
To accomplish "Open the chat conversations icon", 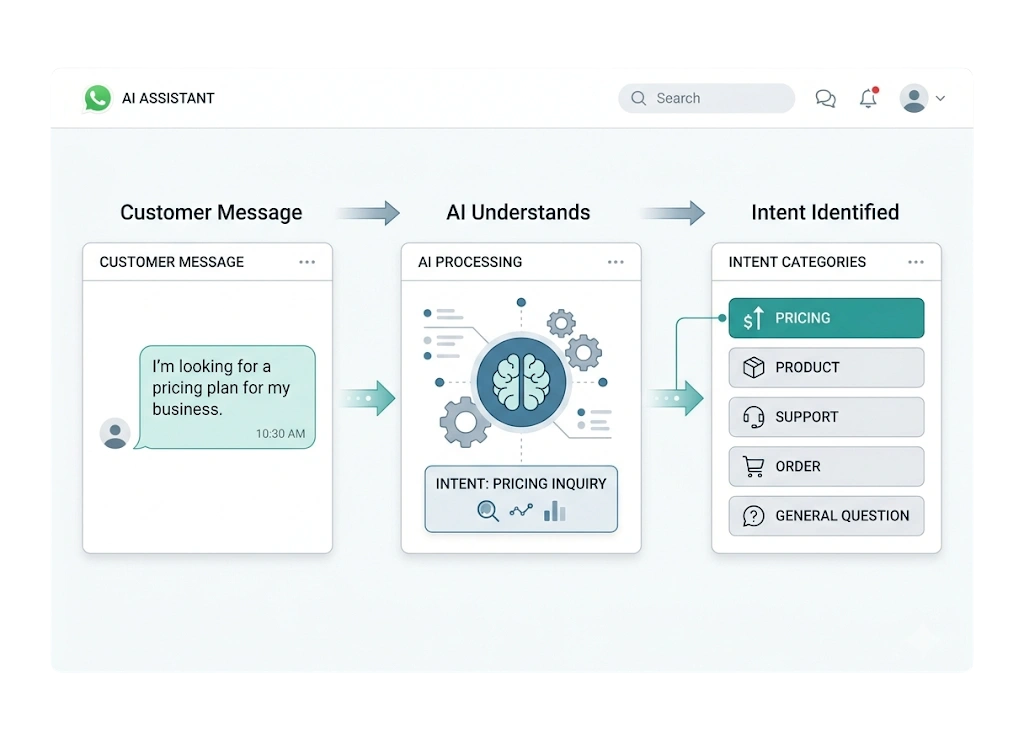I will point(825,99).
